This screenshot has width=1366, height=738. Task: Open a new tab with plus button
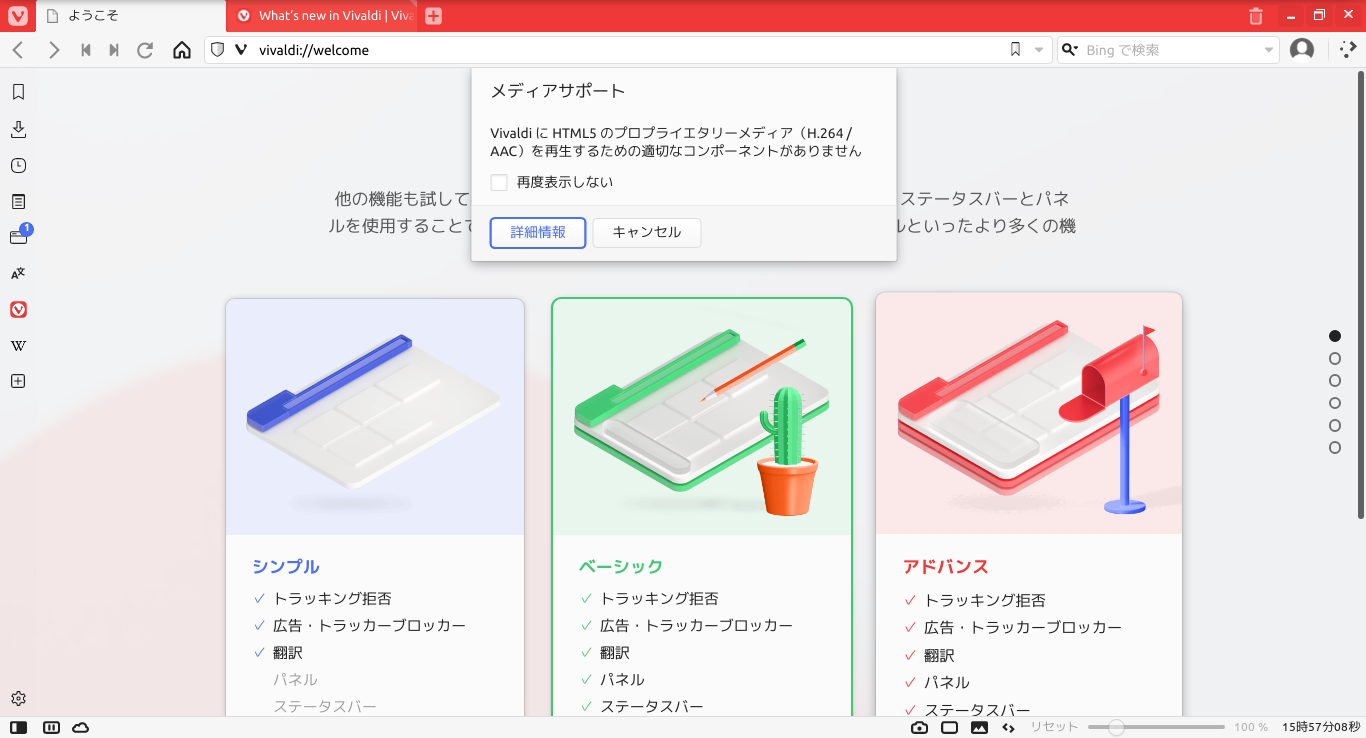[433, 16]
